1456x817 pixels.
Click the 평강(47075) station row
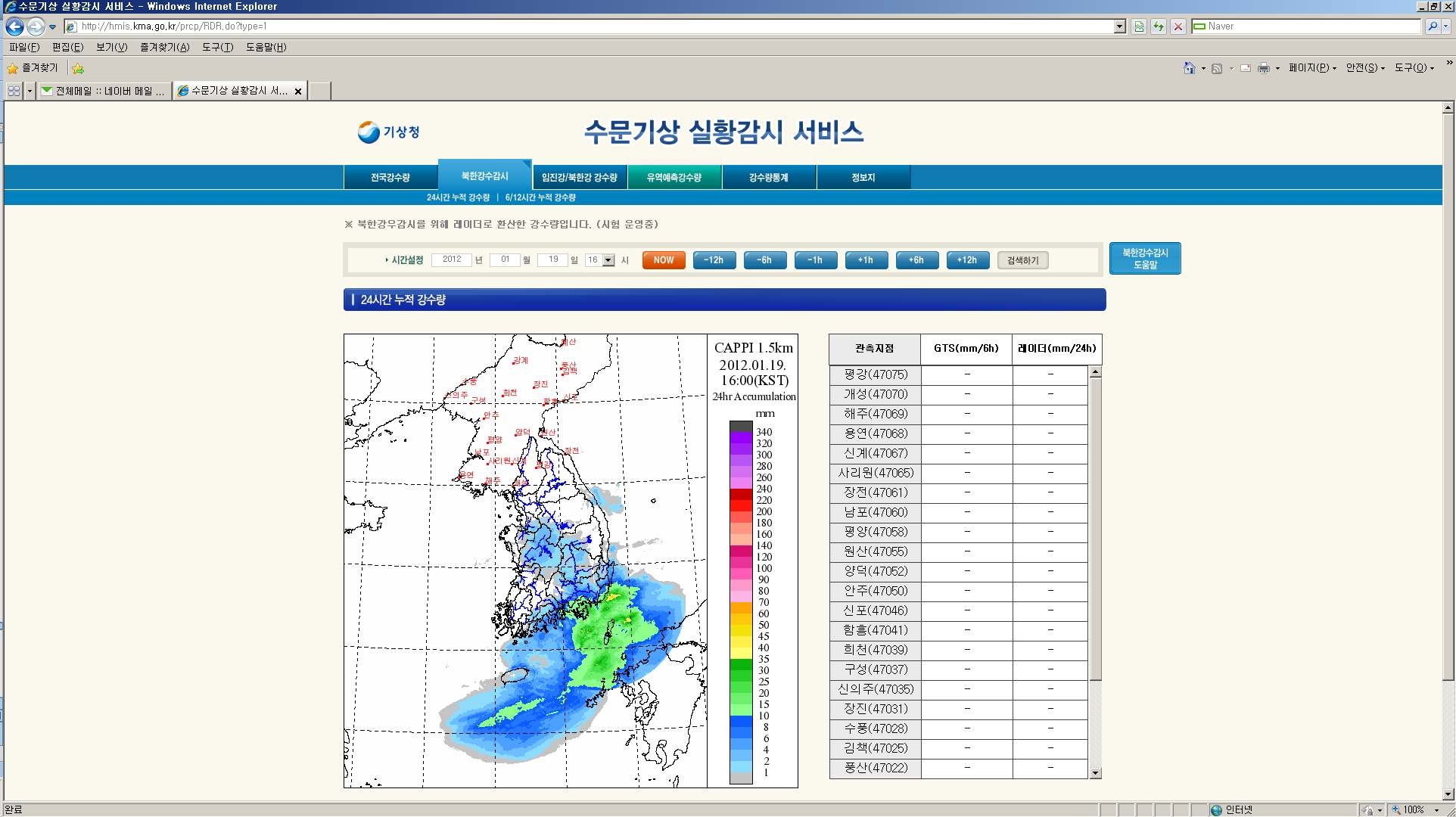pos(958,374)
